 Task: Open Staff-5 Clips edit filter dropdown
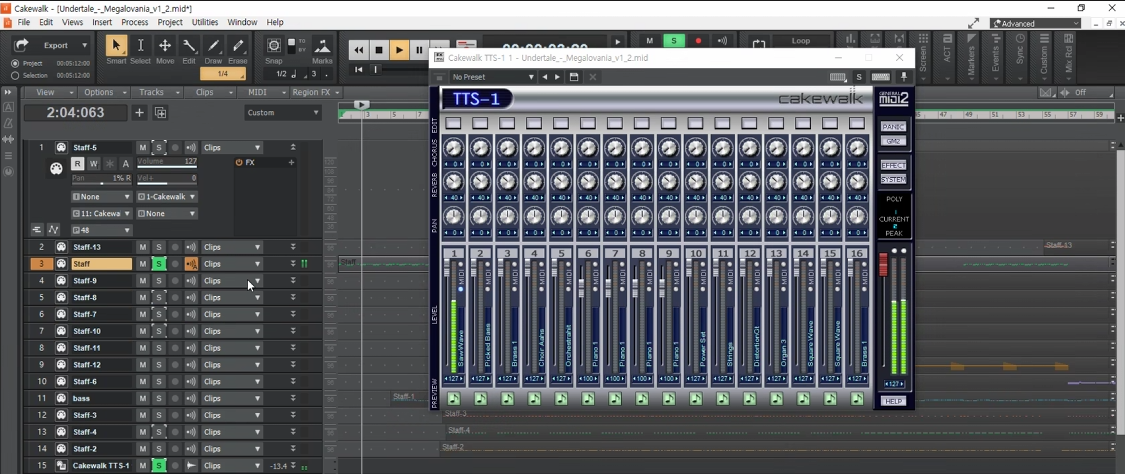coord(232,148)
